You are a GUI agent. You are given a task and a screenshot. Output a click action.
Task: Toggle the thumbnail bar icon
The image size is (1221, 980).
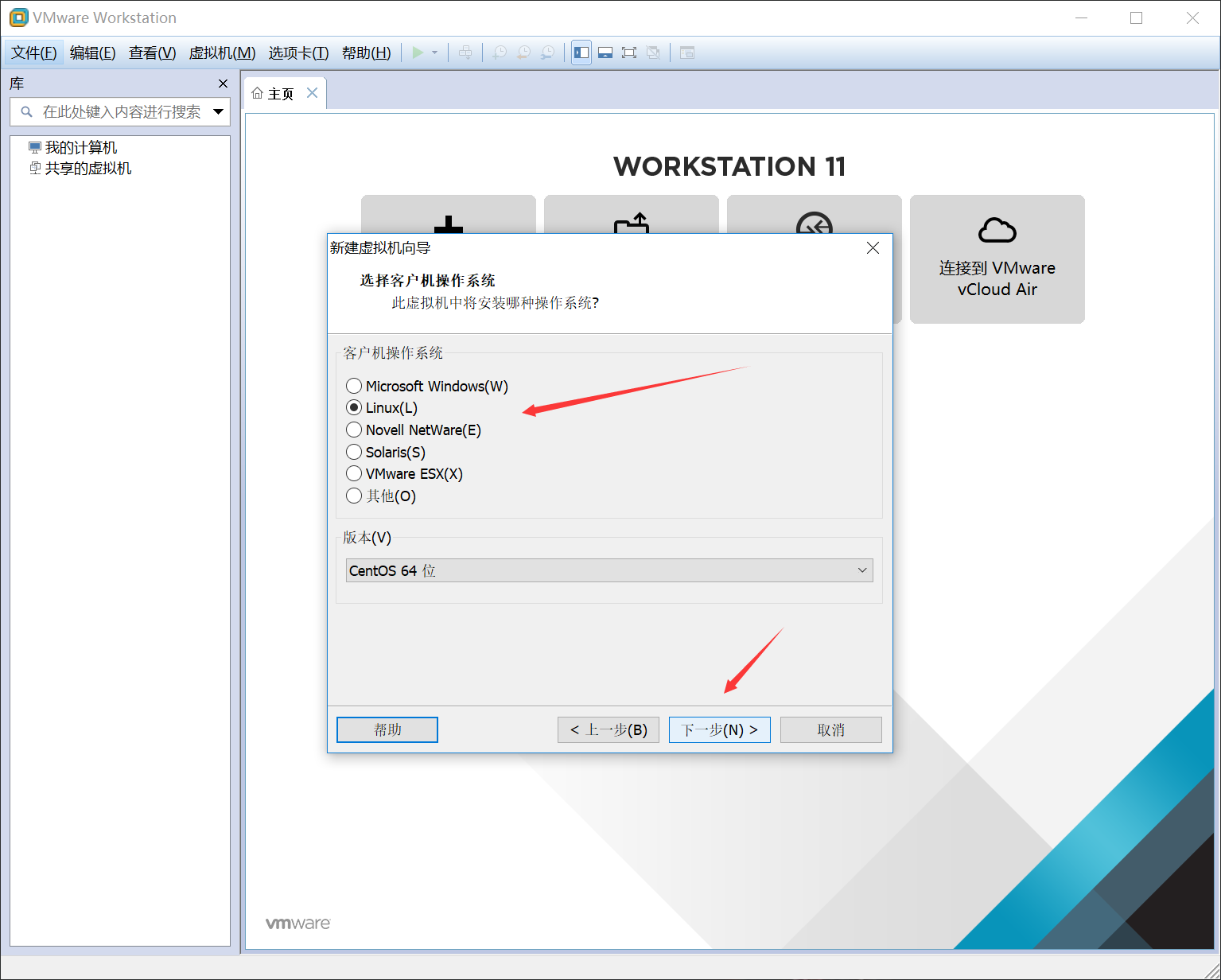(605, 52)
